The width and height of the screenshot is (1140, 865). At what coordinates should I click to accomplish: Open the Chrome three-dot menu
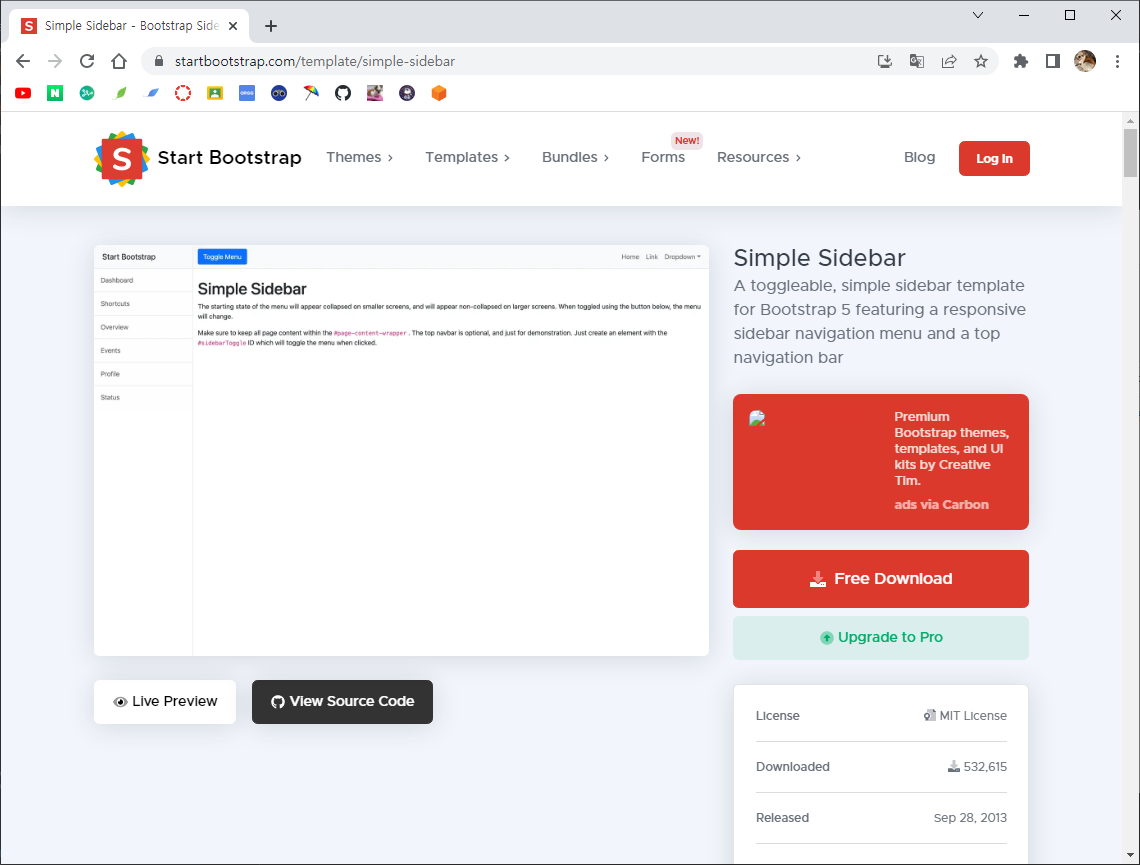[1117, 61]
